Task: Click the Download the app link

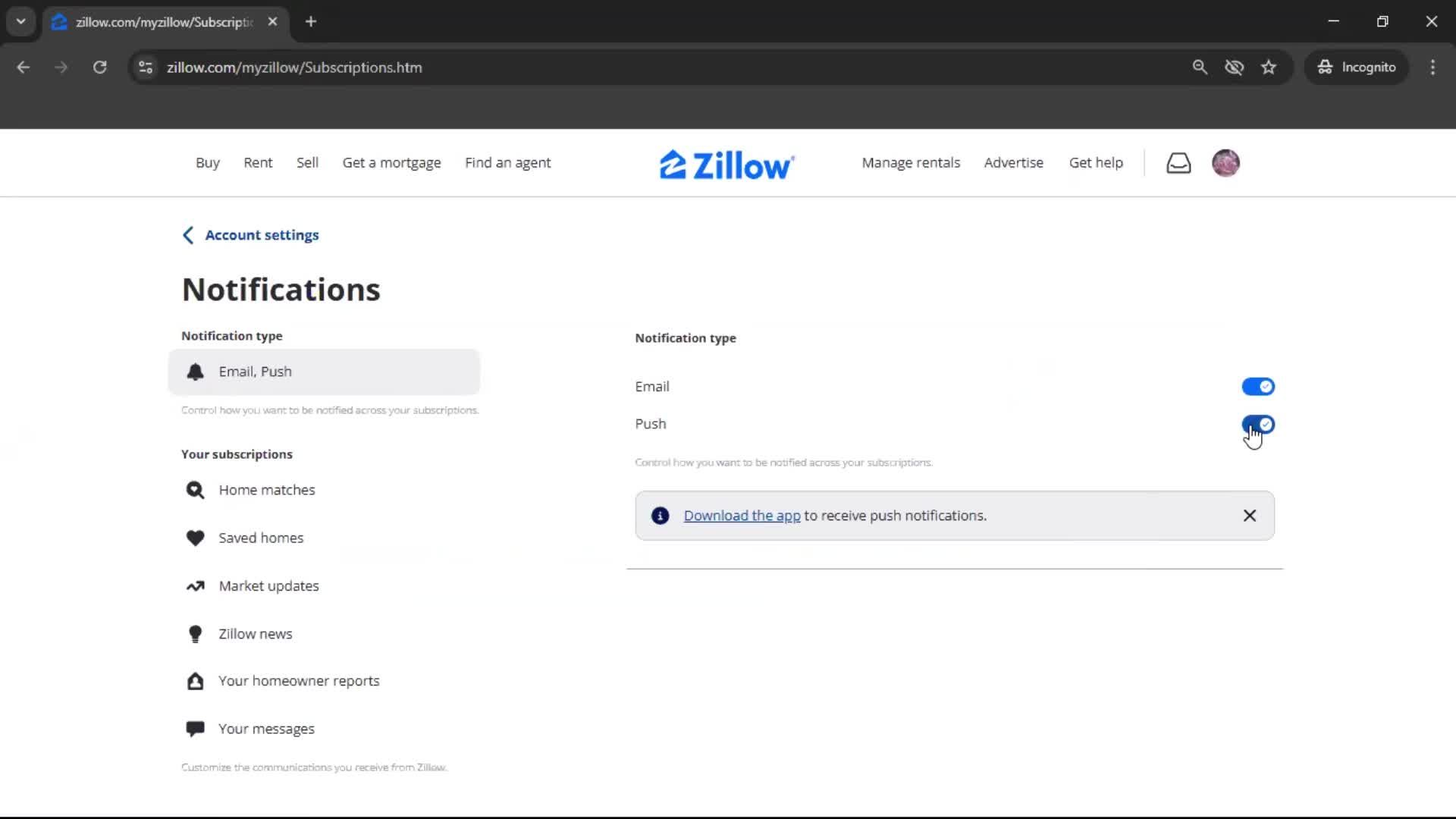Action: [741, 516]
